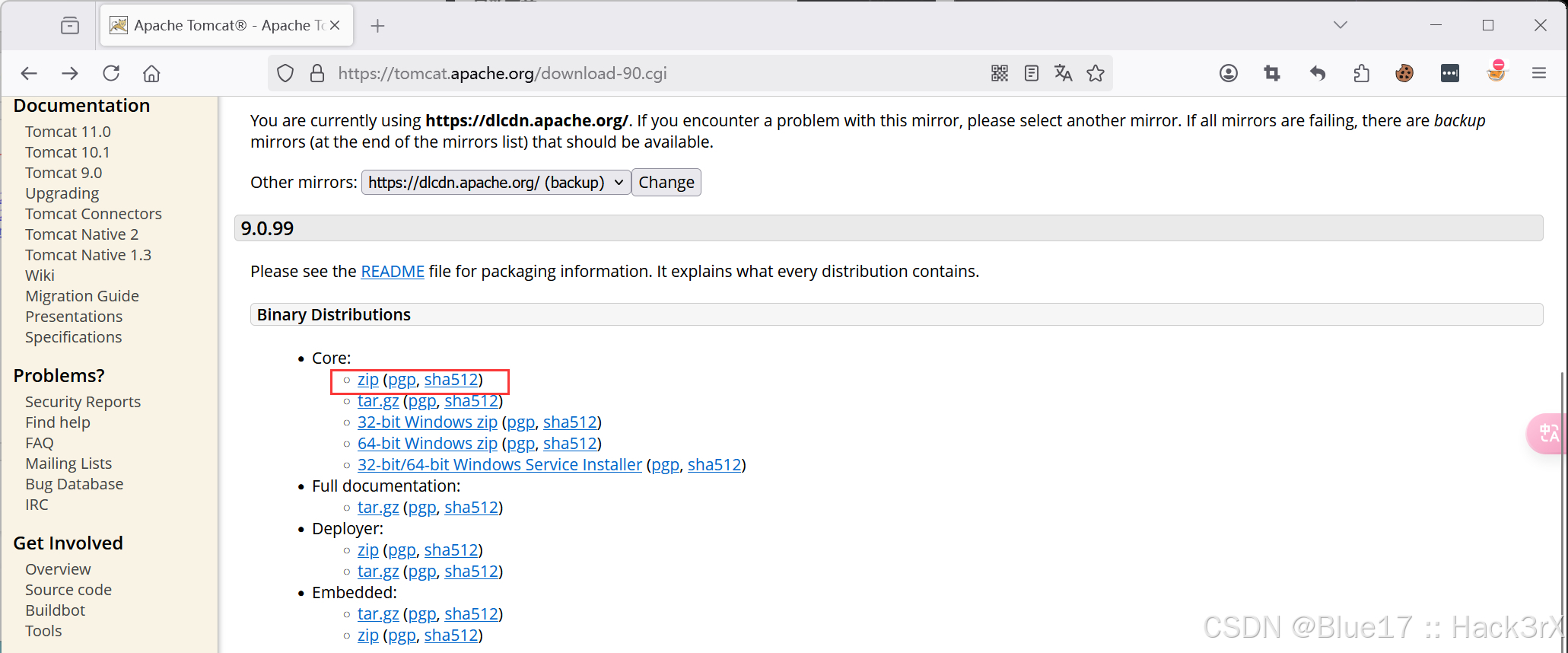This screenshot has width=1568, height=653.
Task: Open the Presentations sidebar link
Action: point(74,317)
